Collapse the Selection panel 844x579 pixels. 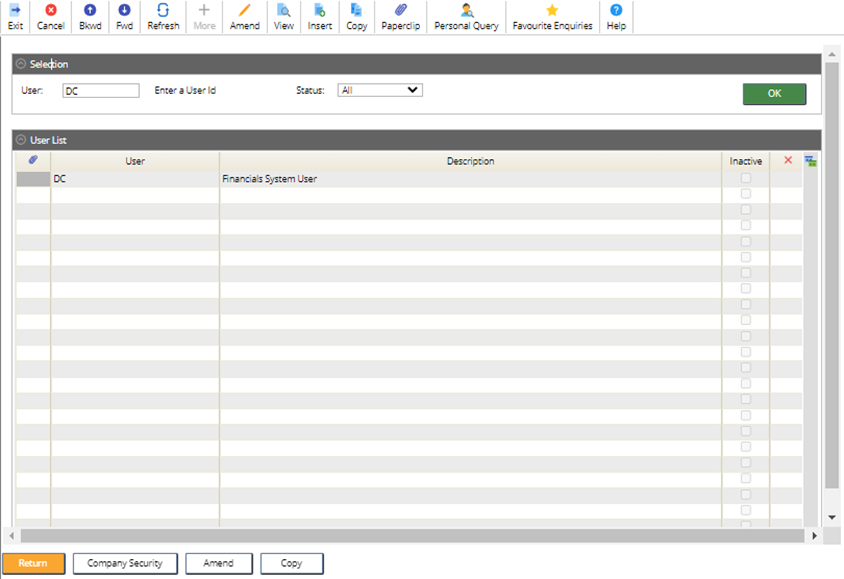pyautogui.click(x=21, y=64)
